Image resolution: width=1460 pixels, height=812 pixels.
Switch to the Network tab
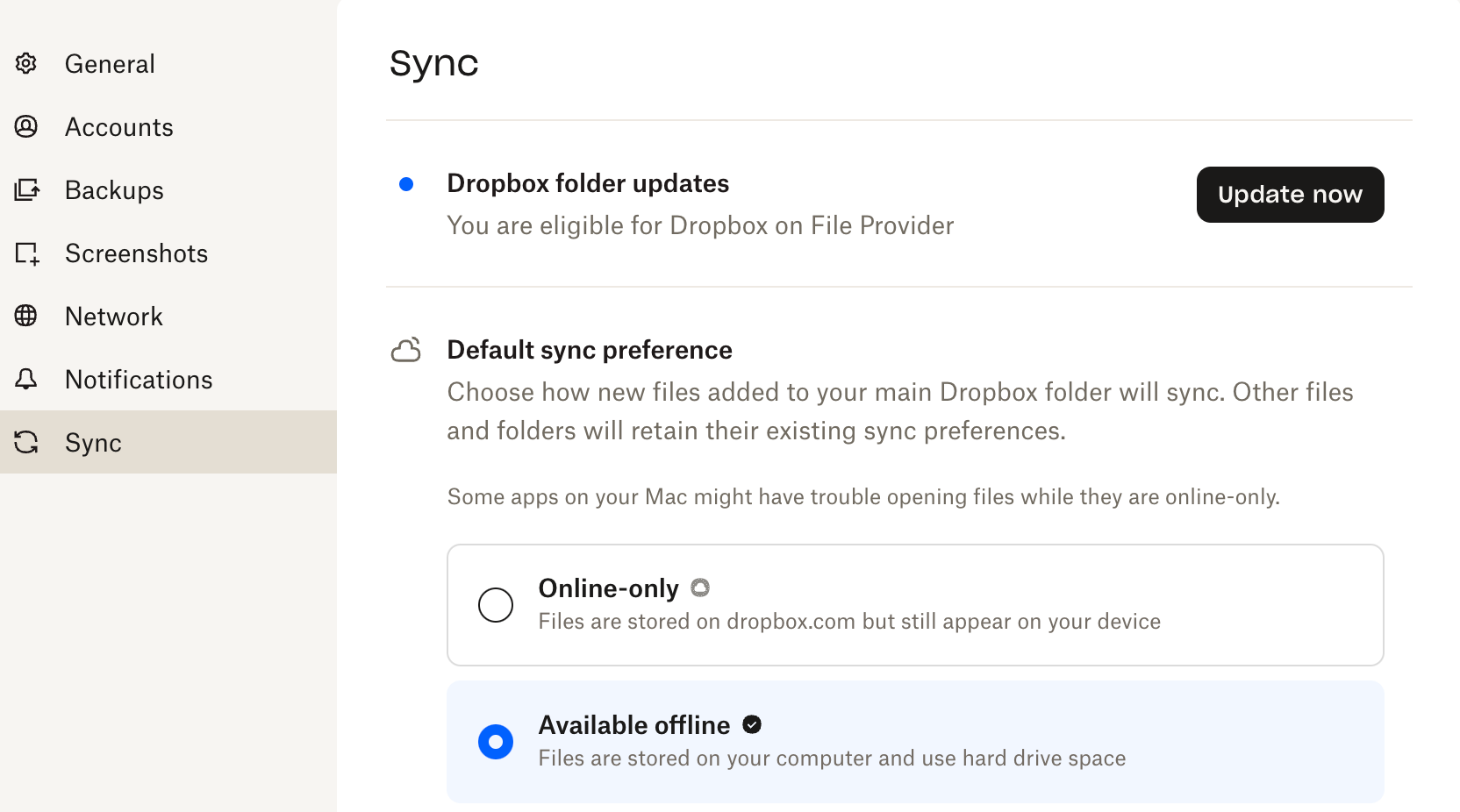point(168,316)
